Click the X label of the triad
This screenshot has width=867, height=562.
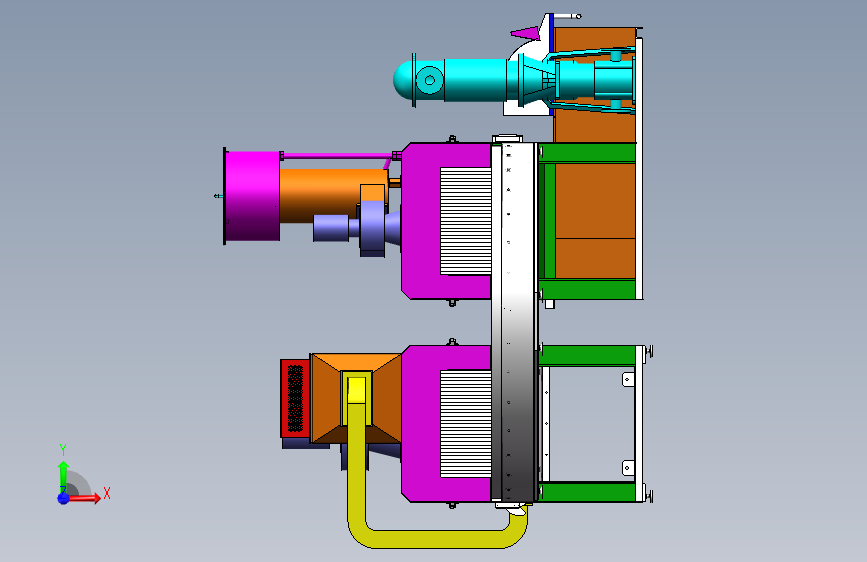(x=107, y=493)
